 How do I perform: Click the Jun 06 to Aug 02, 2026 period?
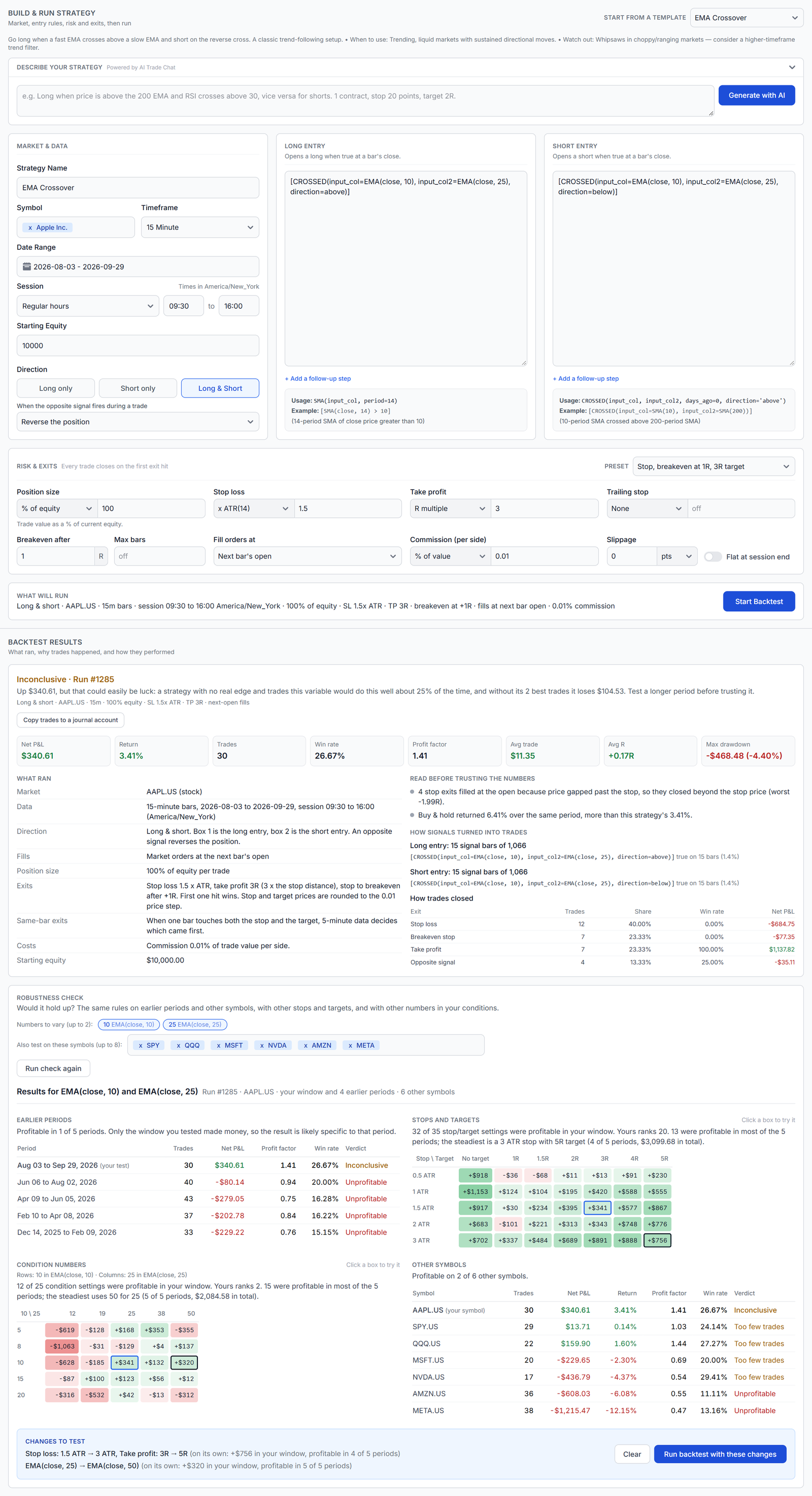[57, 1182]
